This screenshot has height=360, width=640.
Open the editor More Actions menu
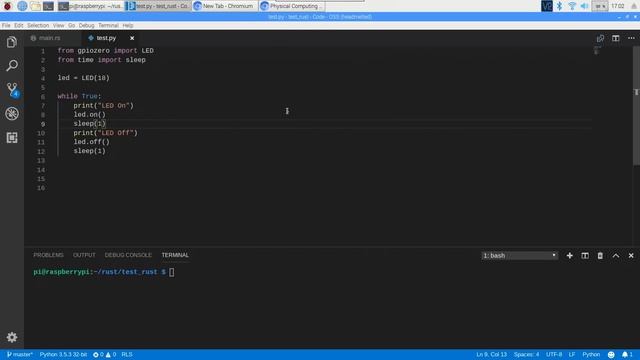(x=631, y=38)
